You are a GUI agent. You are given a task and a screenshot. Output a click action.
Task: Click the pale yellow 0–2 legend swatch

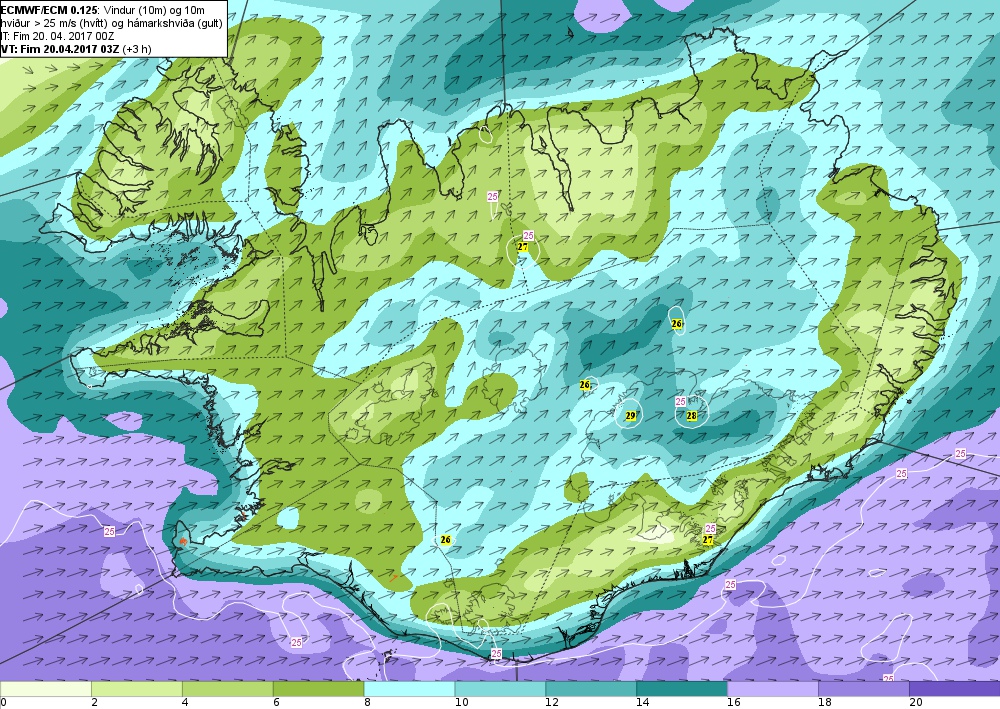(x=46, y=689)
